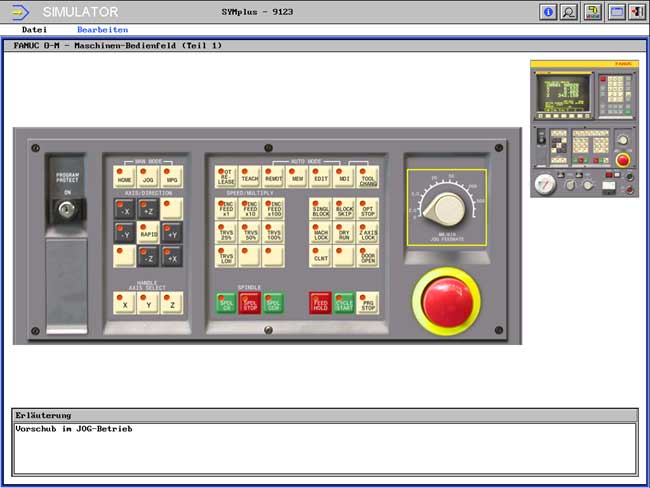This screenshot has width=650, height=488.
Task: Toggle the SINGL BLOCK key
Action: (320, 208)
